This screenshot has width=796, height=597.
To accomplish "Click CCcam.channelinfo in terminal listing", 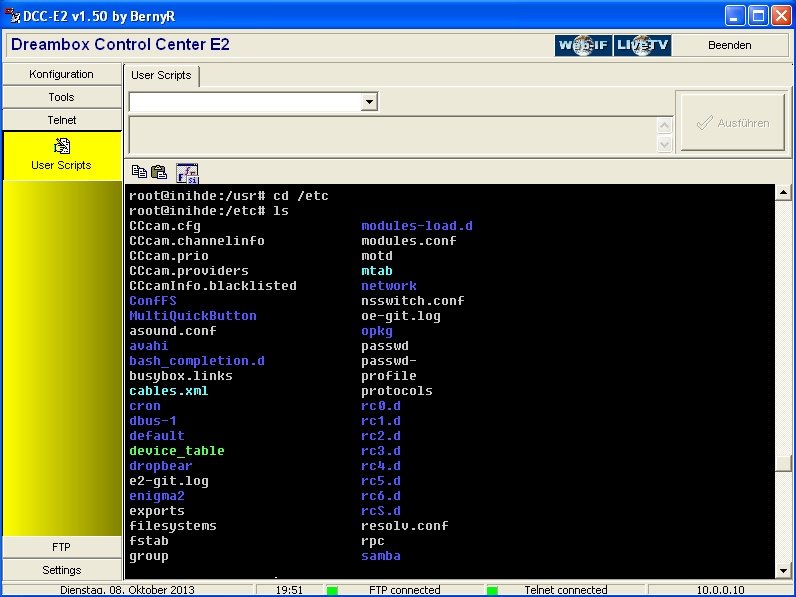I will 197,241.
